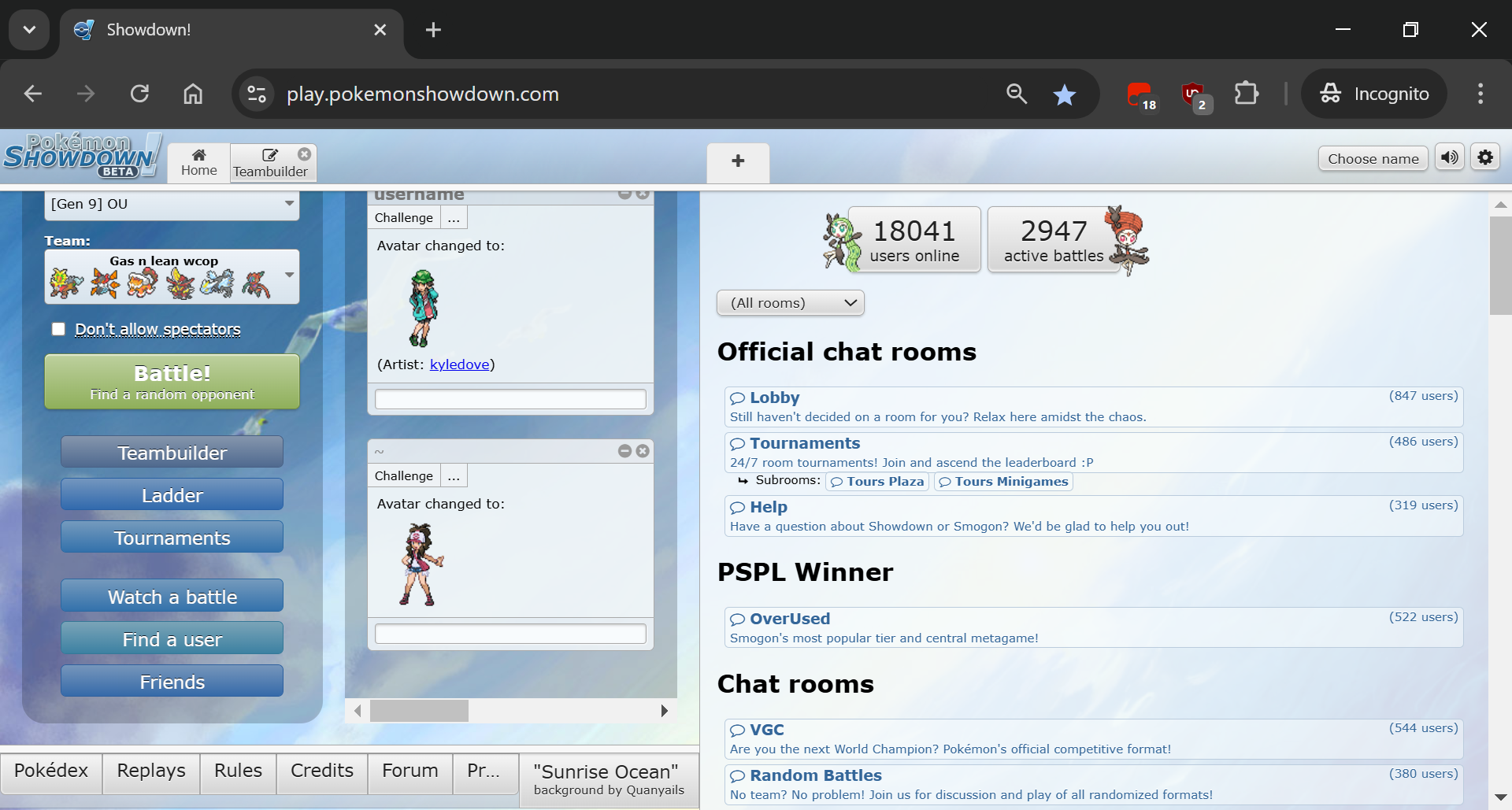The width and height of the screenshot is (1512, 810).
Task: Join the Tours Minigames subroom
Action: coord(1003,482)
